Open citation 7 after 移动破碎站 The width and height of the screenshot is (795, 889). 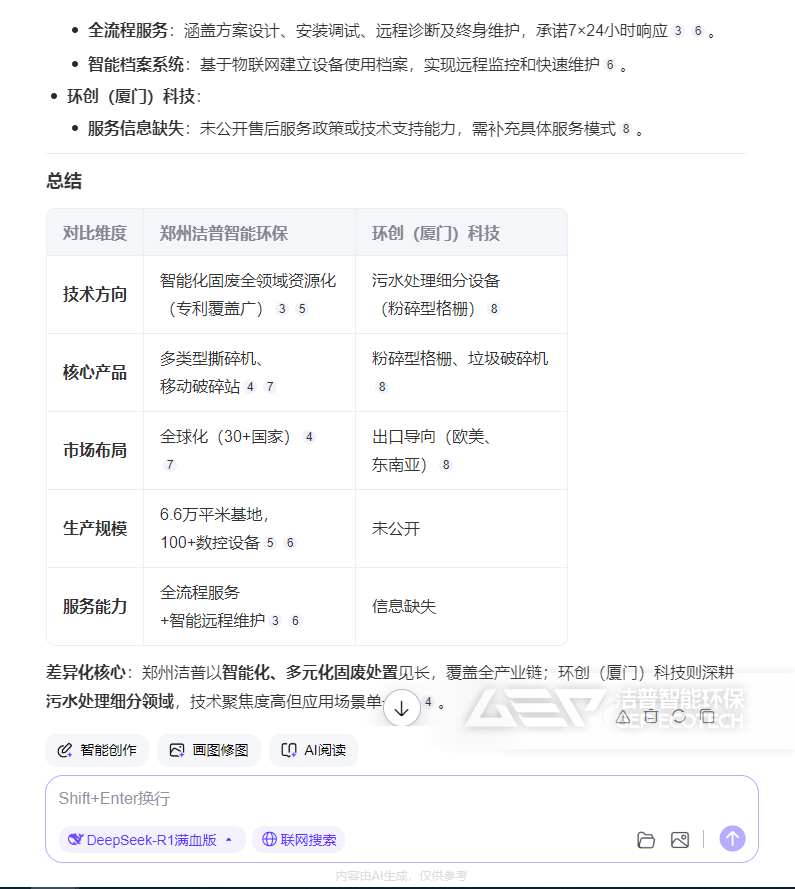point(270,387)
